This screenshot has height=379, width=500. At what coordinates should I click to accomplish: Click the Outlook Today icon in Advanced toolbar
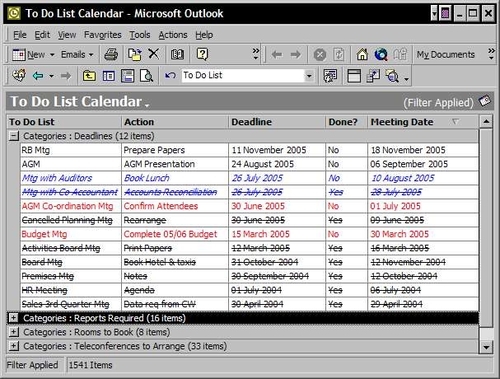(x=19, y=76)
